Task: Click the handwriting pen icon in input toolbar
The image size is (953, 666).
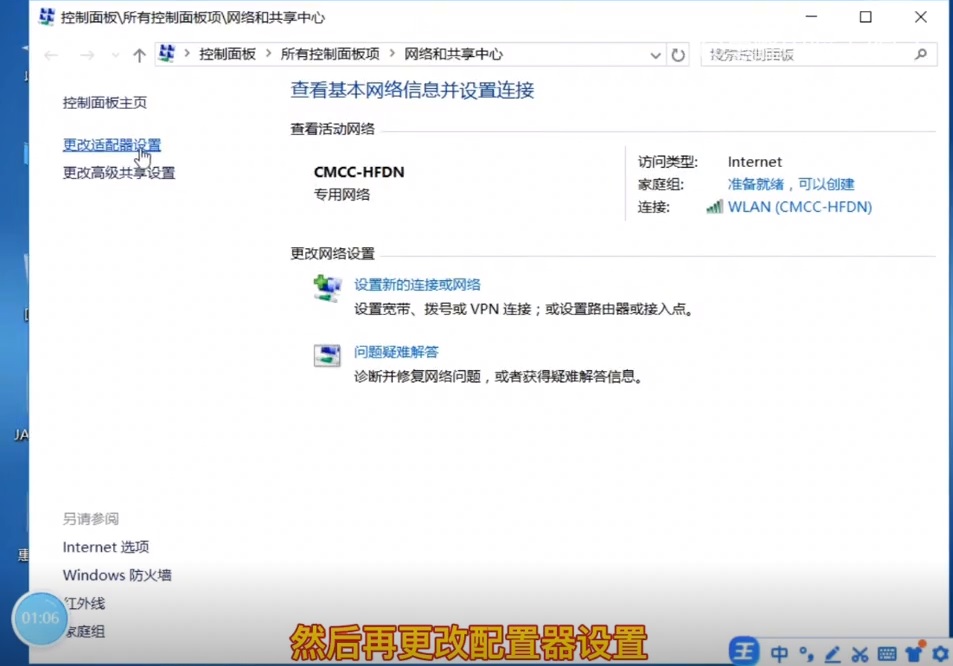Action: coord(833,652)
